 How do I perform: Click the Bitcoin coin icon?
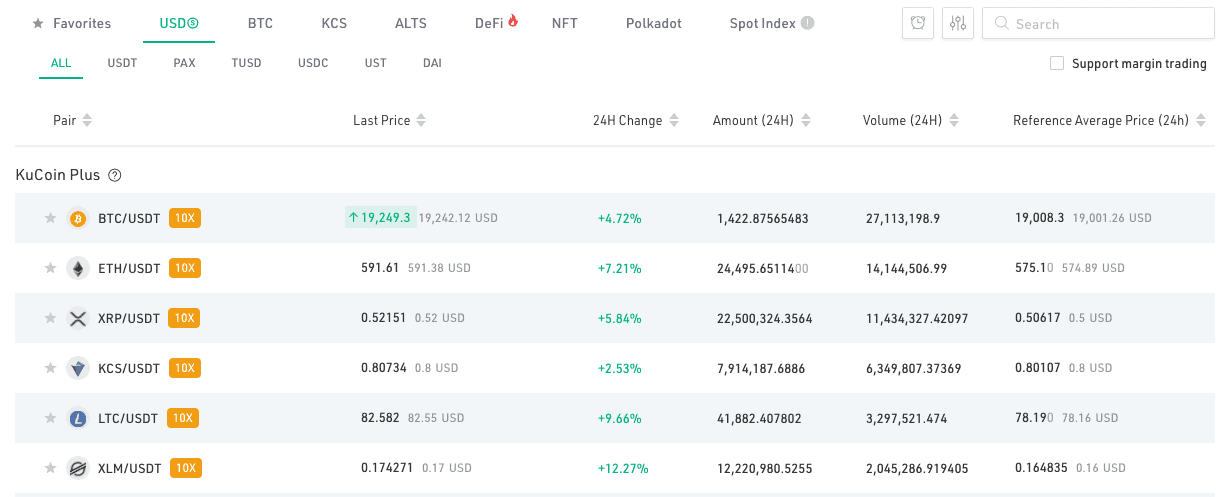[x=77, y=218]
